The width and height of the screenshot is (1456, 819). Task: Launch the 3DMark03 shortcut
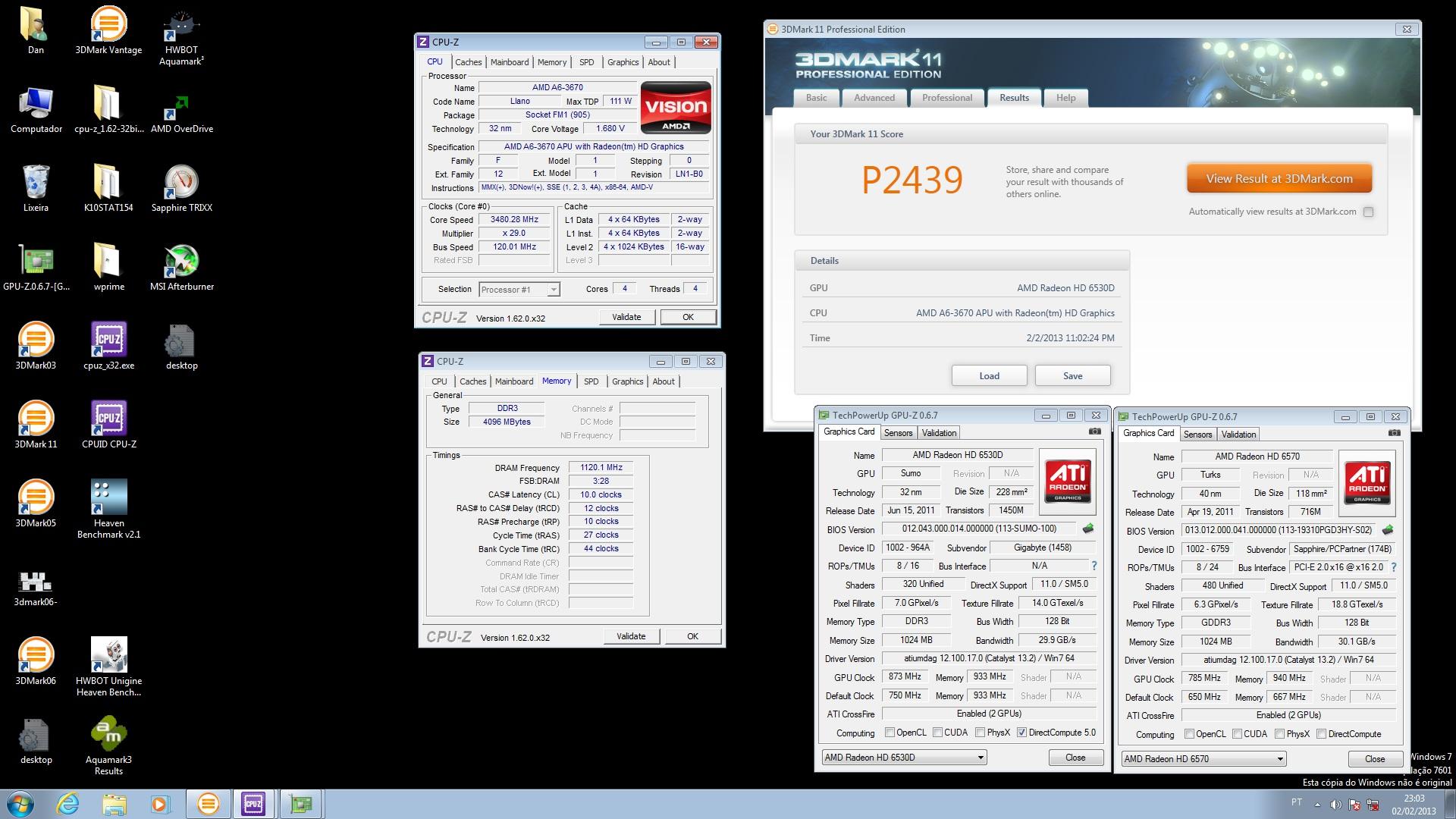point(36,346)
